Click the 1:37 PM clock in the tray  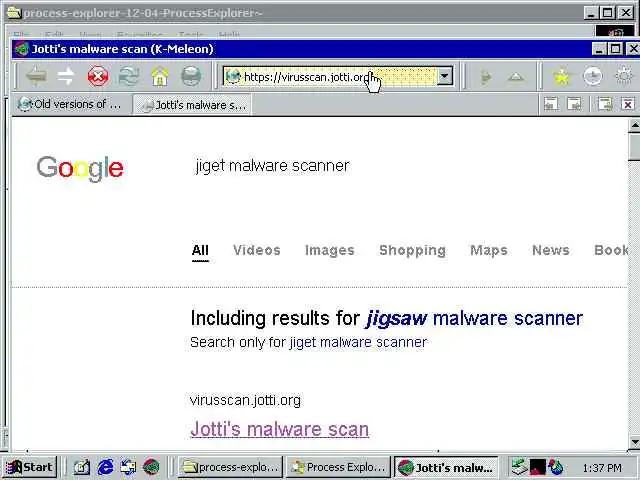coord(602,468)
